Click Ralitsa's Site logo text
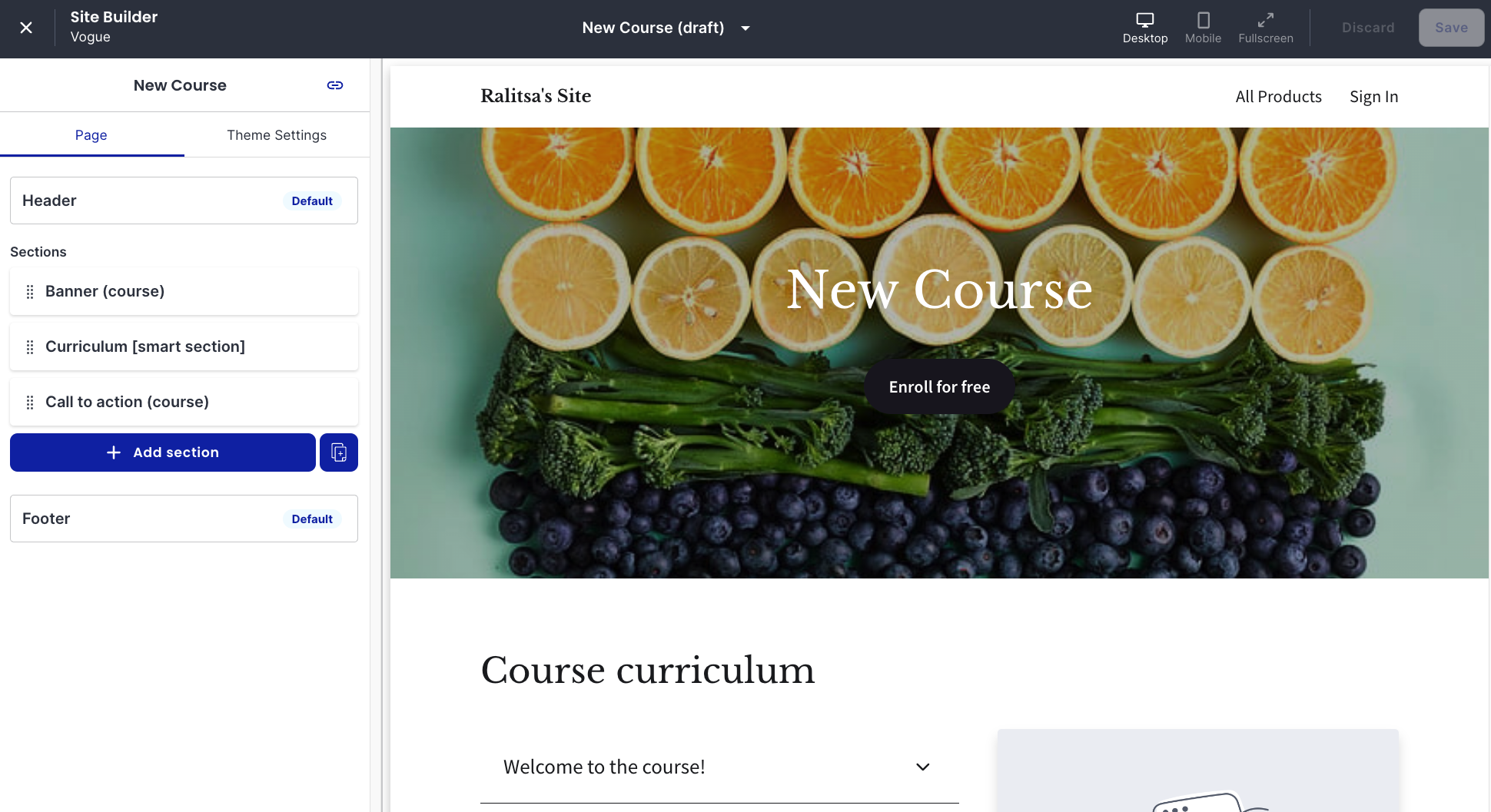Image resolution: width=1491 pixels, height=812 pixels. (x=536, y=96)
